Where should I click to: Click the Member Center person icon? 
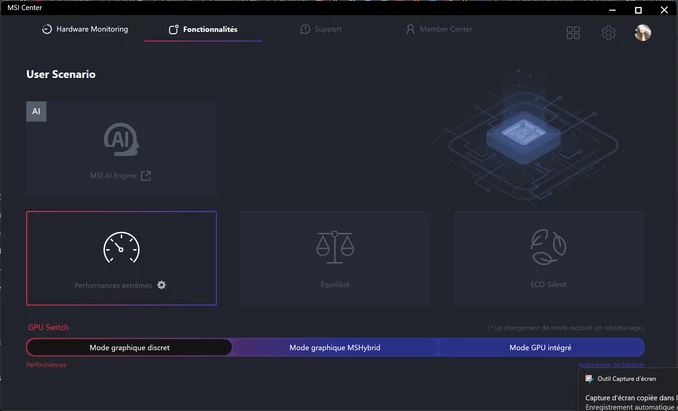410,29
